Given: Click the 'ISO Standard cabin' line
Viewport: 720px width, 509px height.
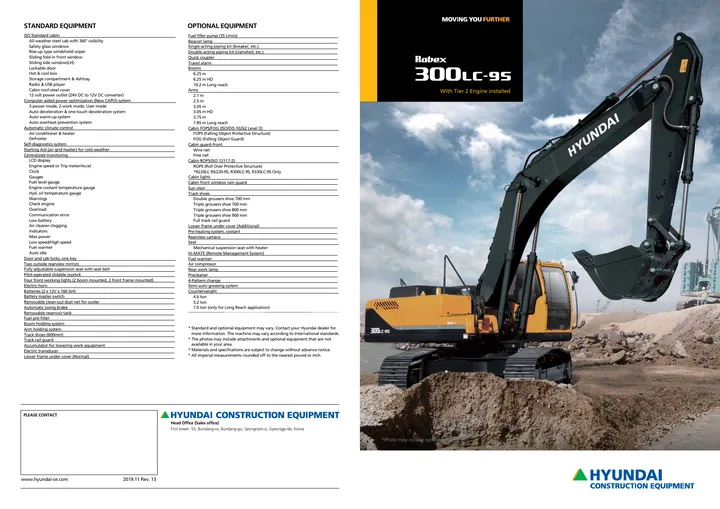Looking at the screenshot, I should pos(42,35).
